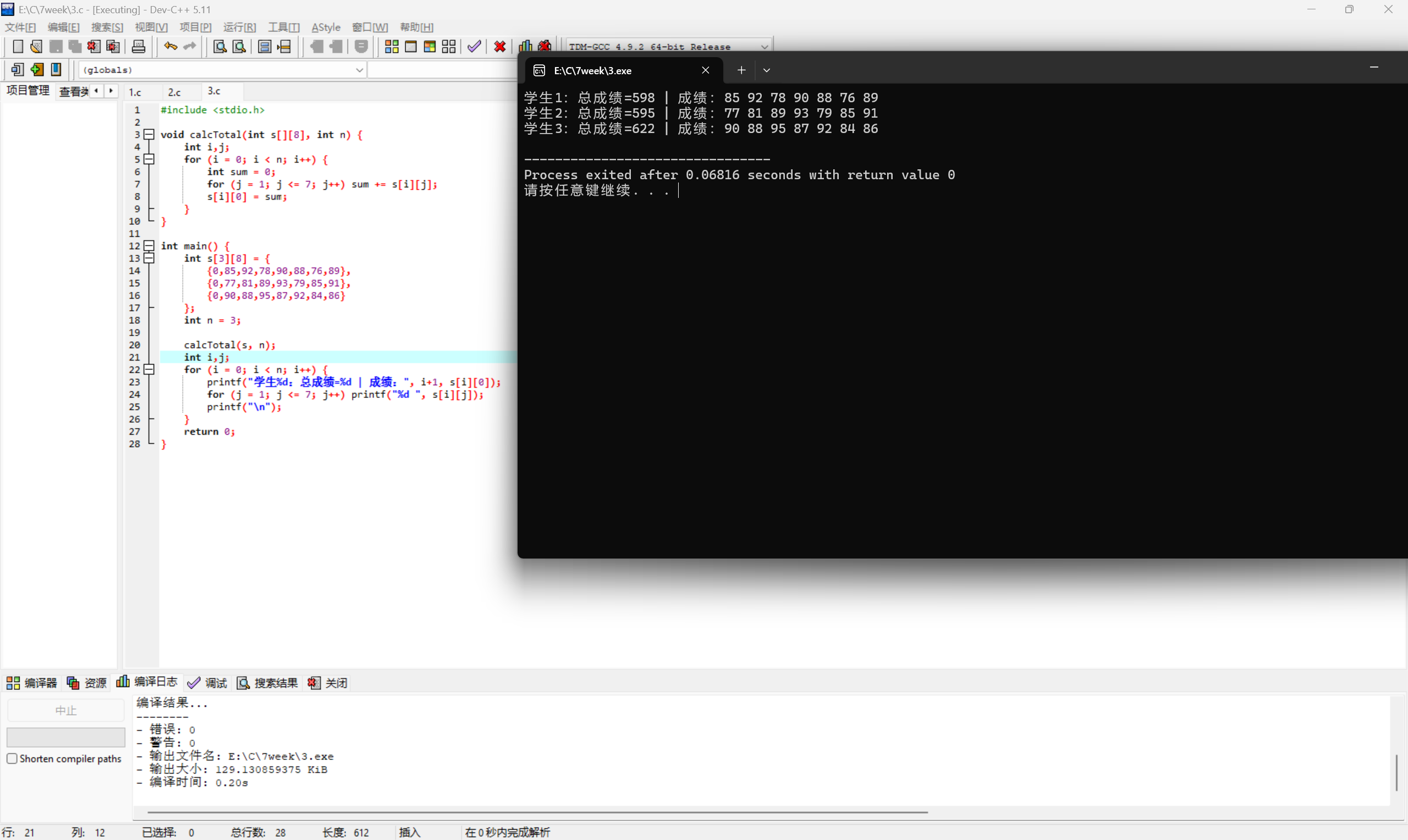Click the Print toolbar icon
The image size is (1408, 840).
coord(139,46)
